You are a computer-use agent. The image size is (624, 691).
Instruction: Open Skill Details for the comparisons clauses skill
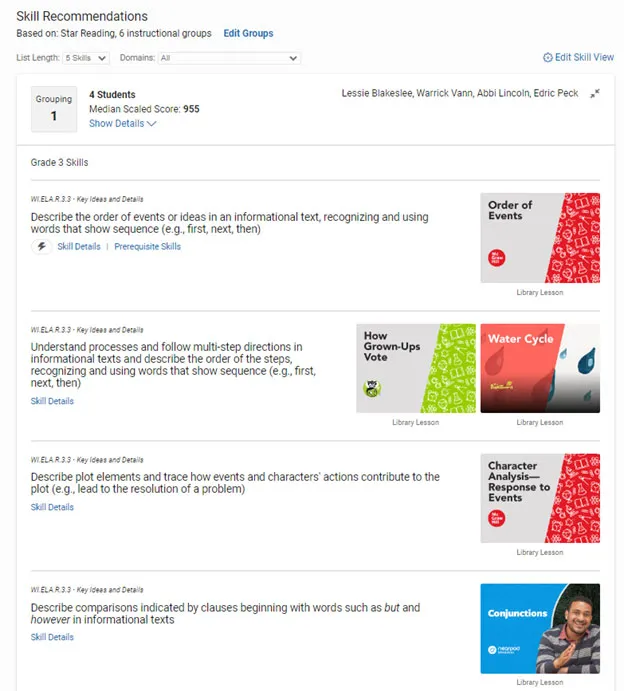click(52, 637)
